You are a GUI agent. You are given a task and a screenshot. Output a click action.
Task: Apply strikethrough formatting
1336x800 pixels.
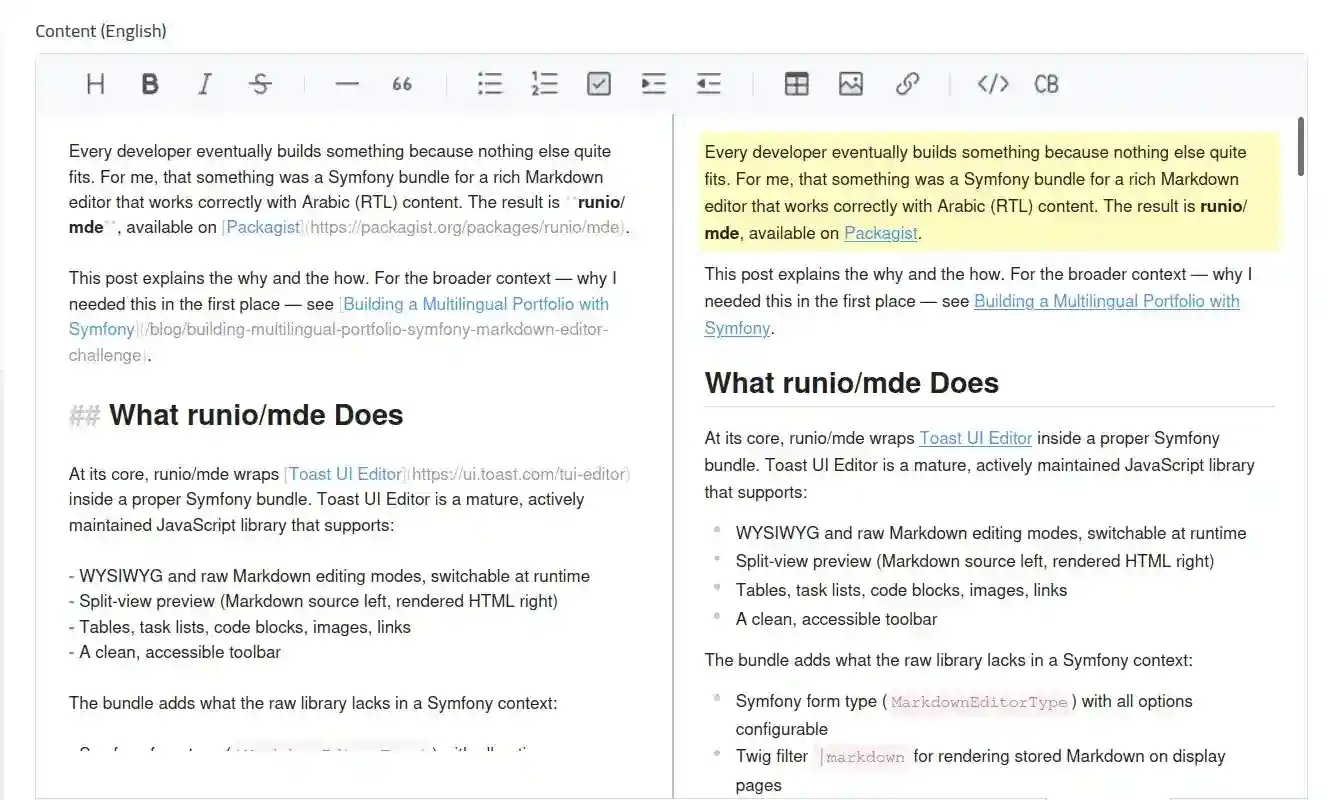[260, 84]
